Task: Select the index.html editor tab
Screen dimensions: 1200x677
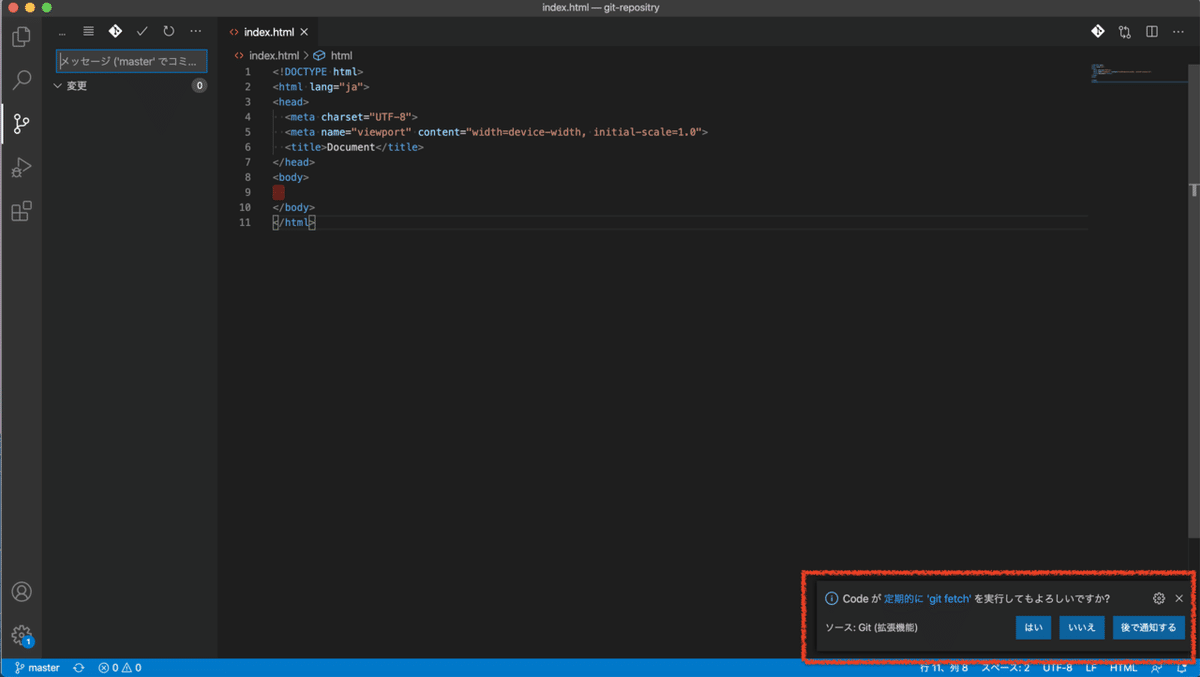Action: tap(270, 32)
